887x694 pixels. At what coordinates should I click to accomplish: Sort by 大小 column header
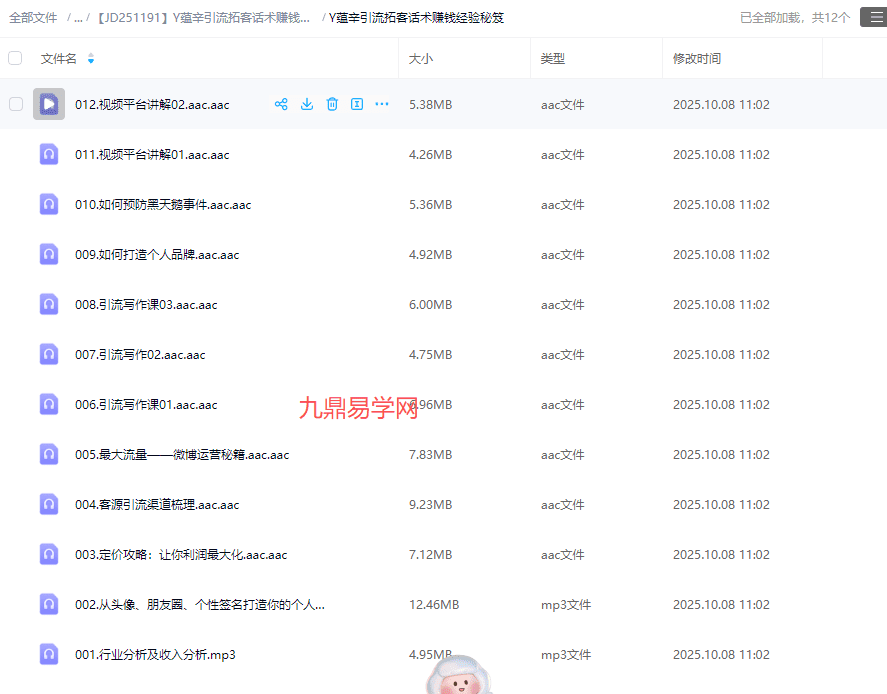(421, 59)
